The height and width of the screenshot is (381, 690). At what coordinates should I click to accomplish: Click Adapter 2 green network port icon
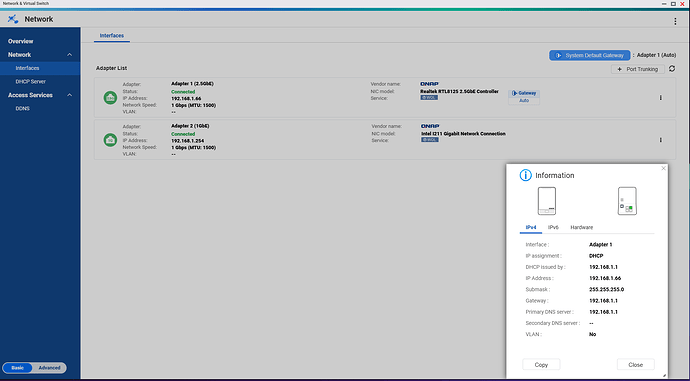pyautogui.click(x=110, y=140)
